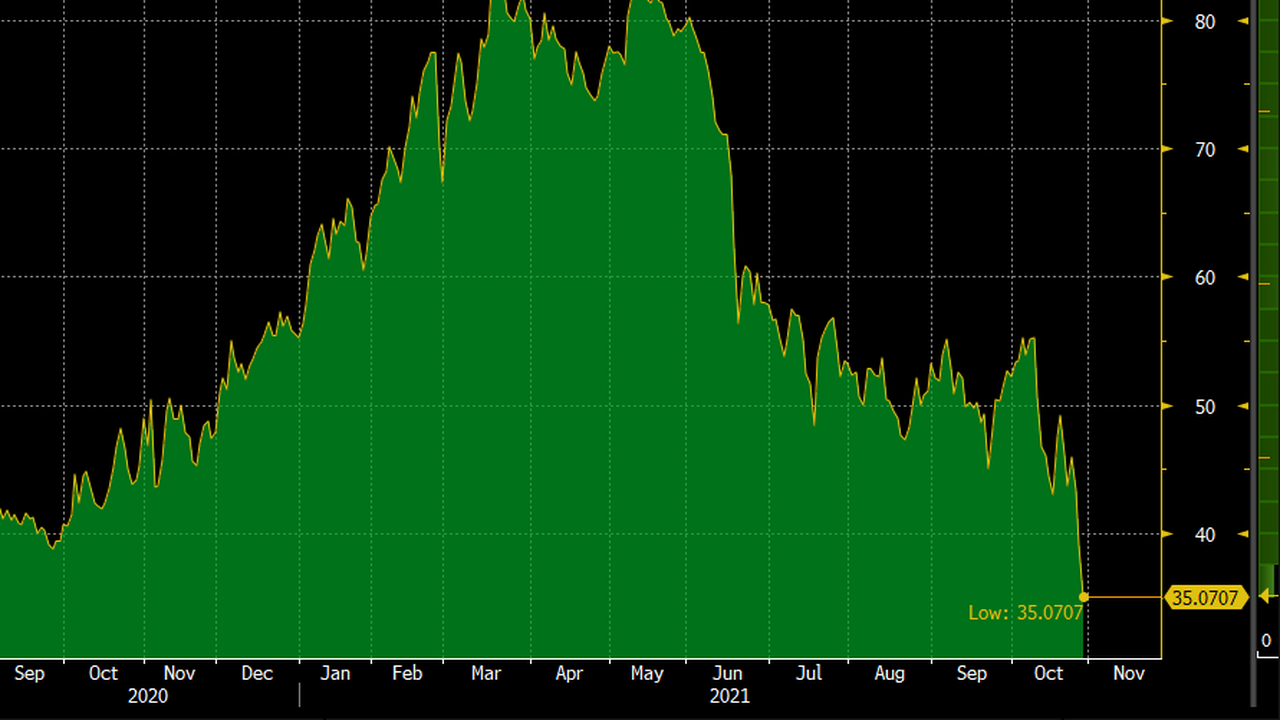Click the yellow triangle right of the 60 label

(1243, 277)
